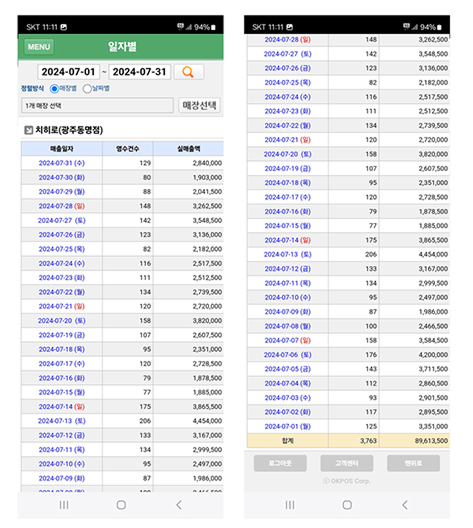
Task: Tap home icon in right phone navigation
Action: 347,505
